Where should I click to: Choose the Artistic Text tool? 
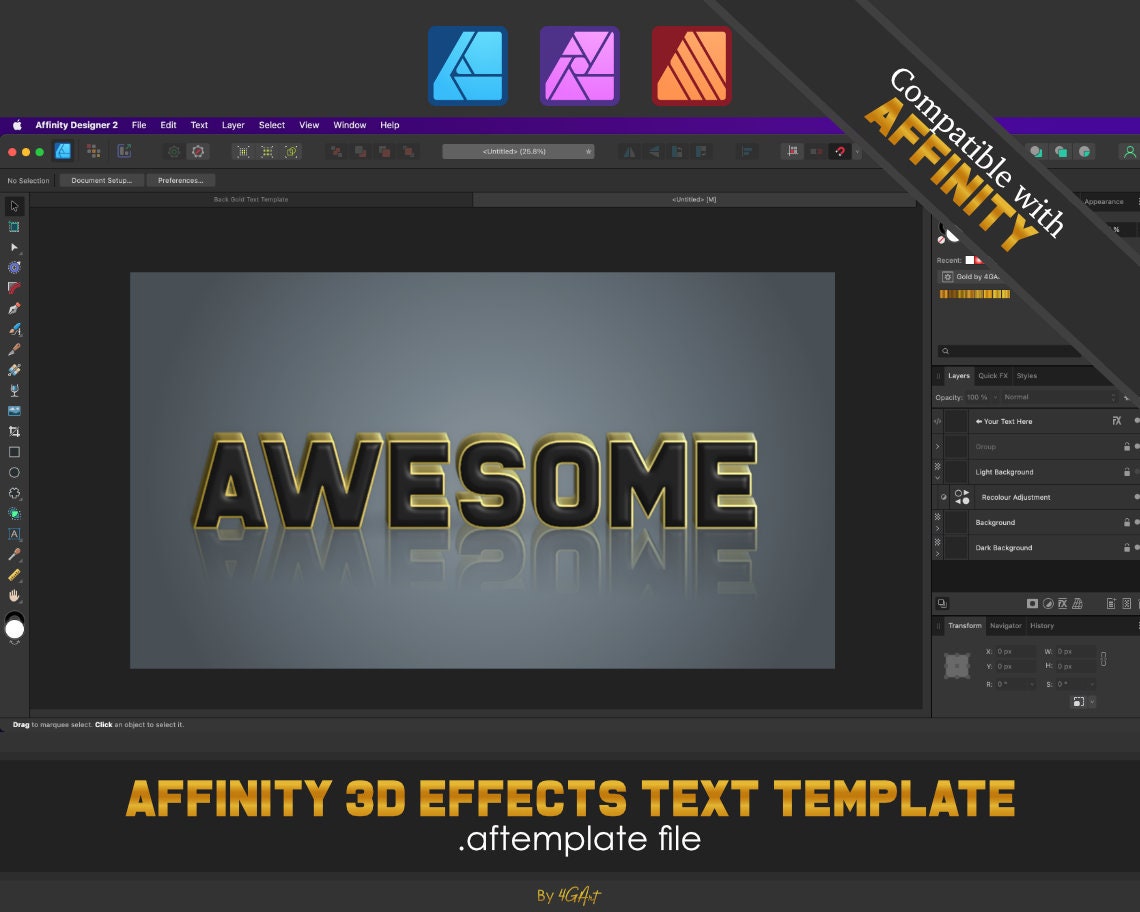pos(14,535)
